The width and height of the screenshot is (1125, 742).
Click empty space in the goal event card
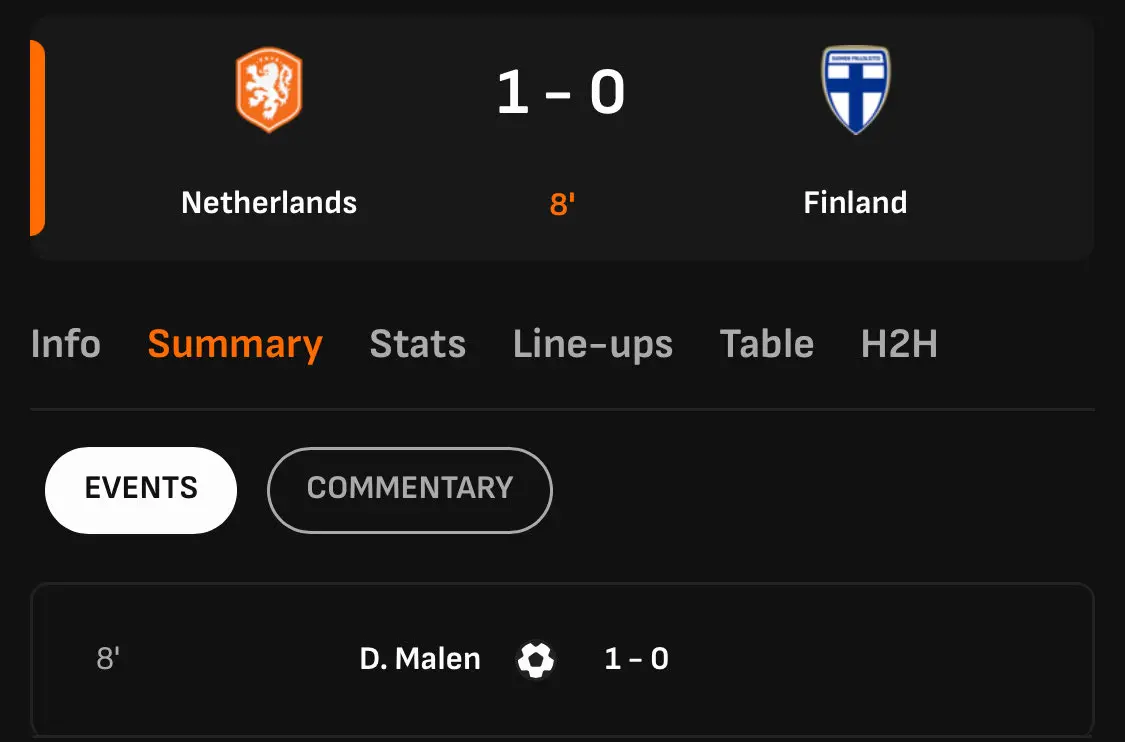(x=880, y=659)
